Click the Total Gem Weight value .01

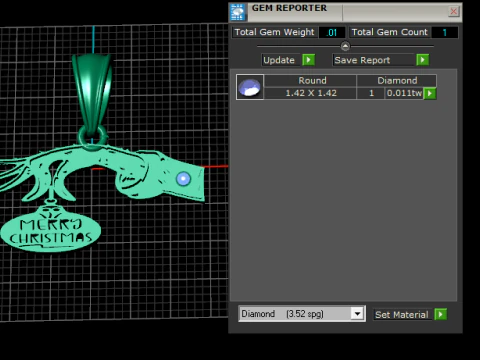[332, 32]
